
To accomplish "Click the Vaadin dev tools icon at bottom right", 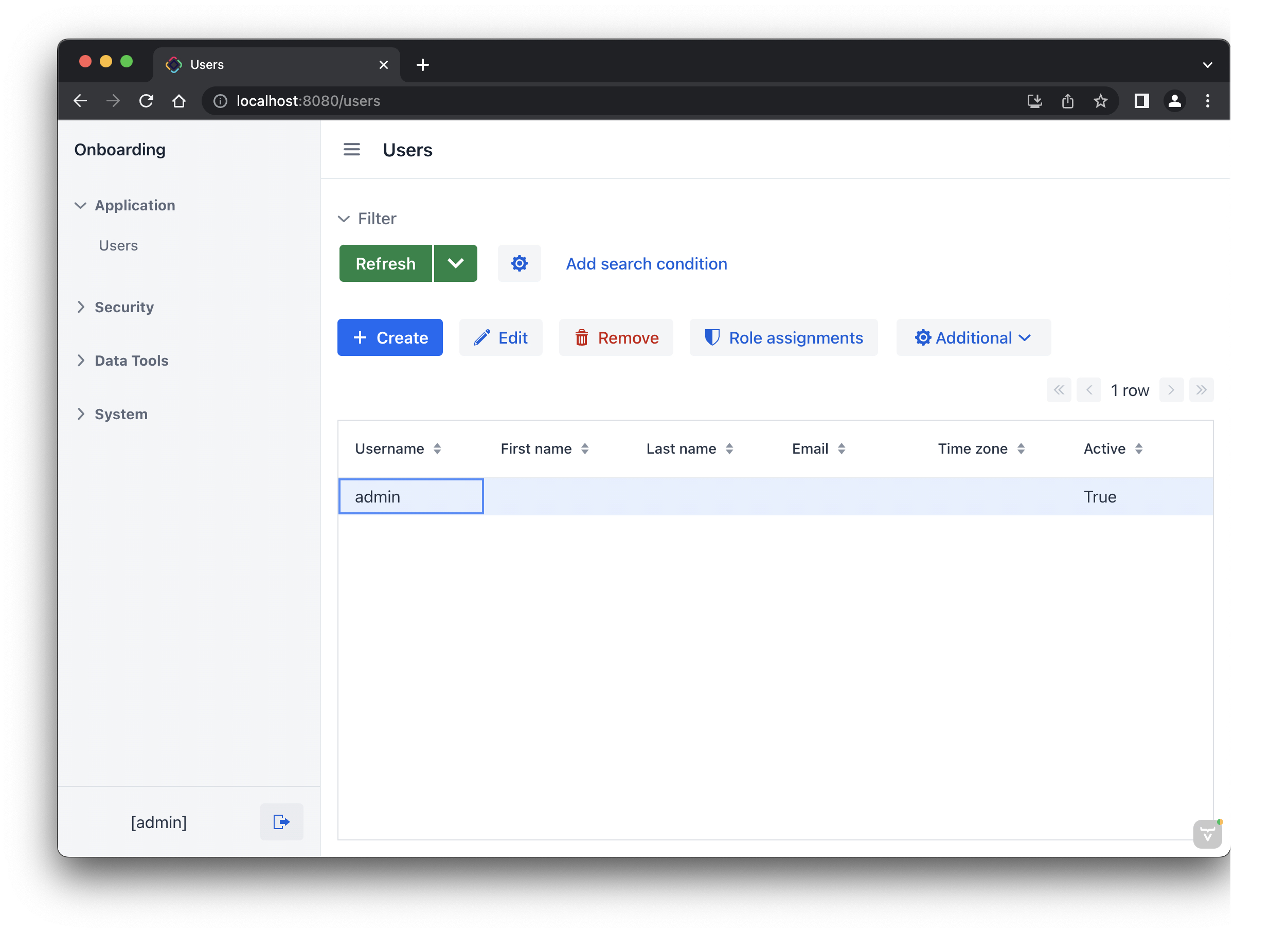I will point(1207,834).
